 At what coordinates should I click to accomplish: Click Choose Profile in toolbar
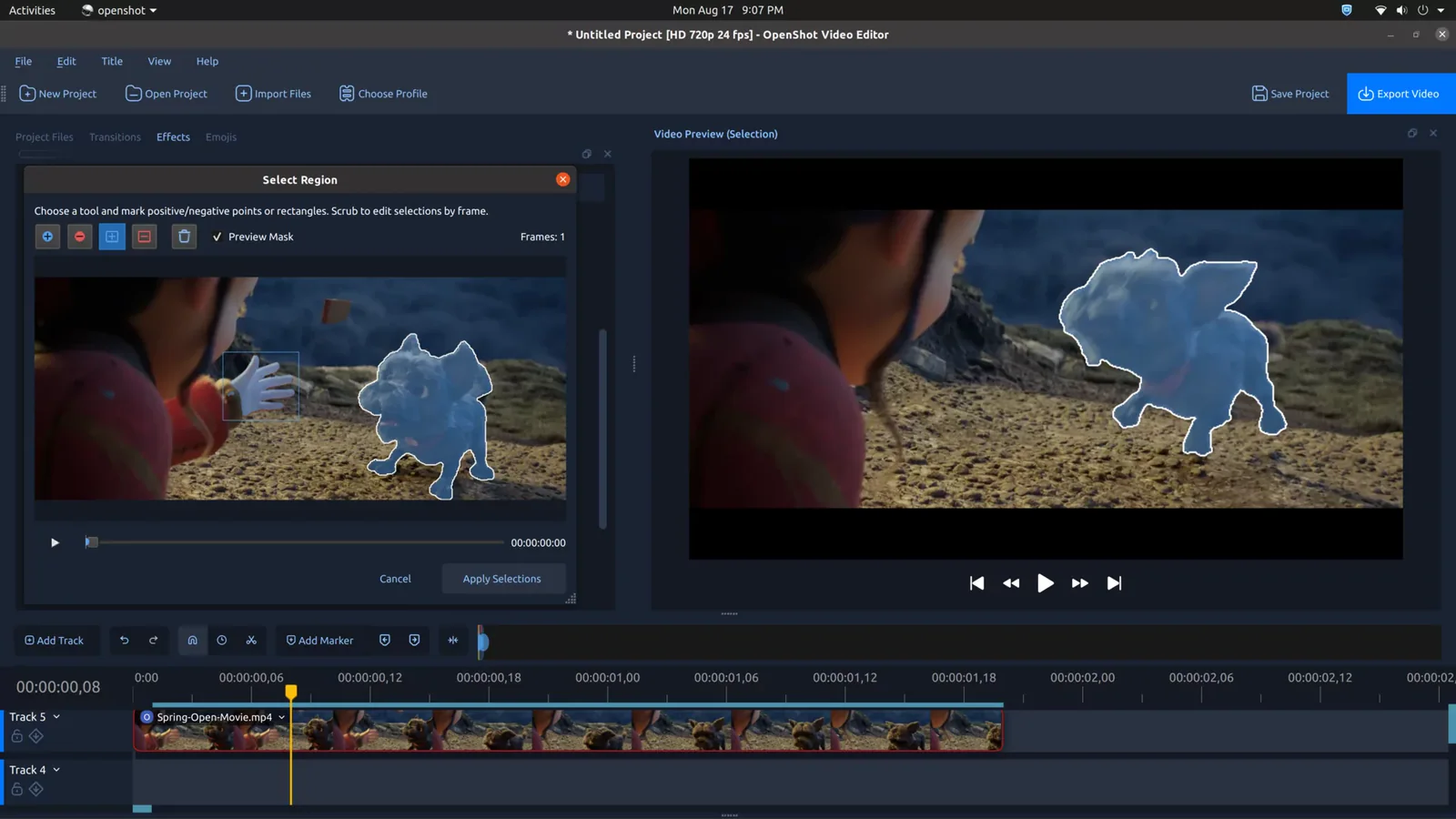click(x=383, y=94)
